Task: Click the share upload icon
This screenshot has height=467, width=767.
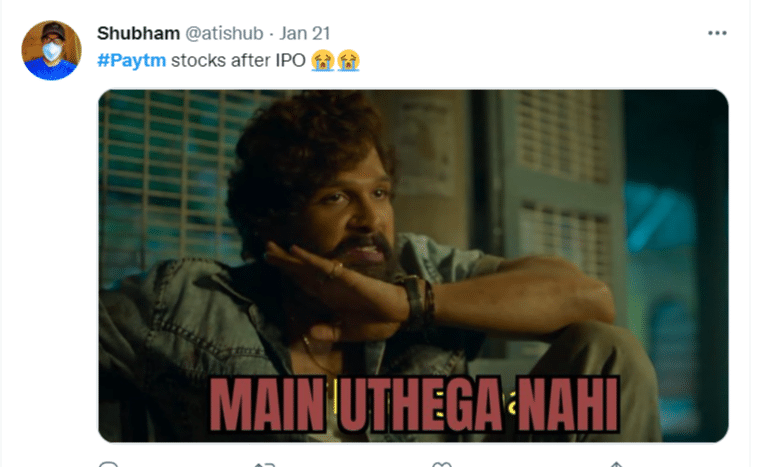Action: (616, 464)
